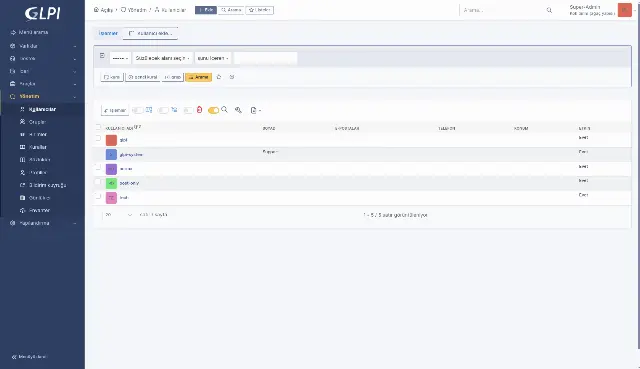Check the box for the post-only row

98,181
